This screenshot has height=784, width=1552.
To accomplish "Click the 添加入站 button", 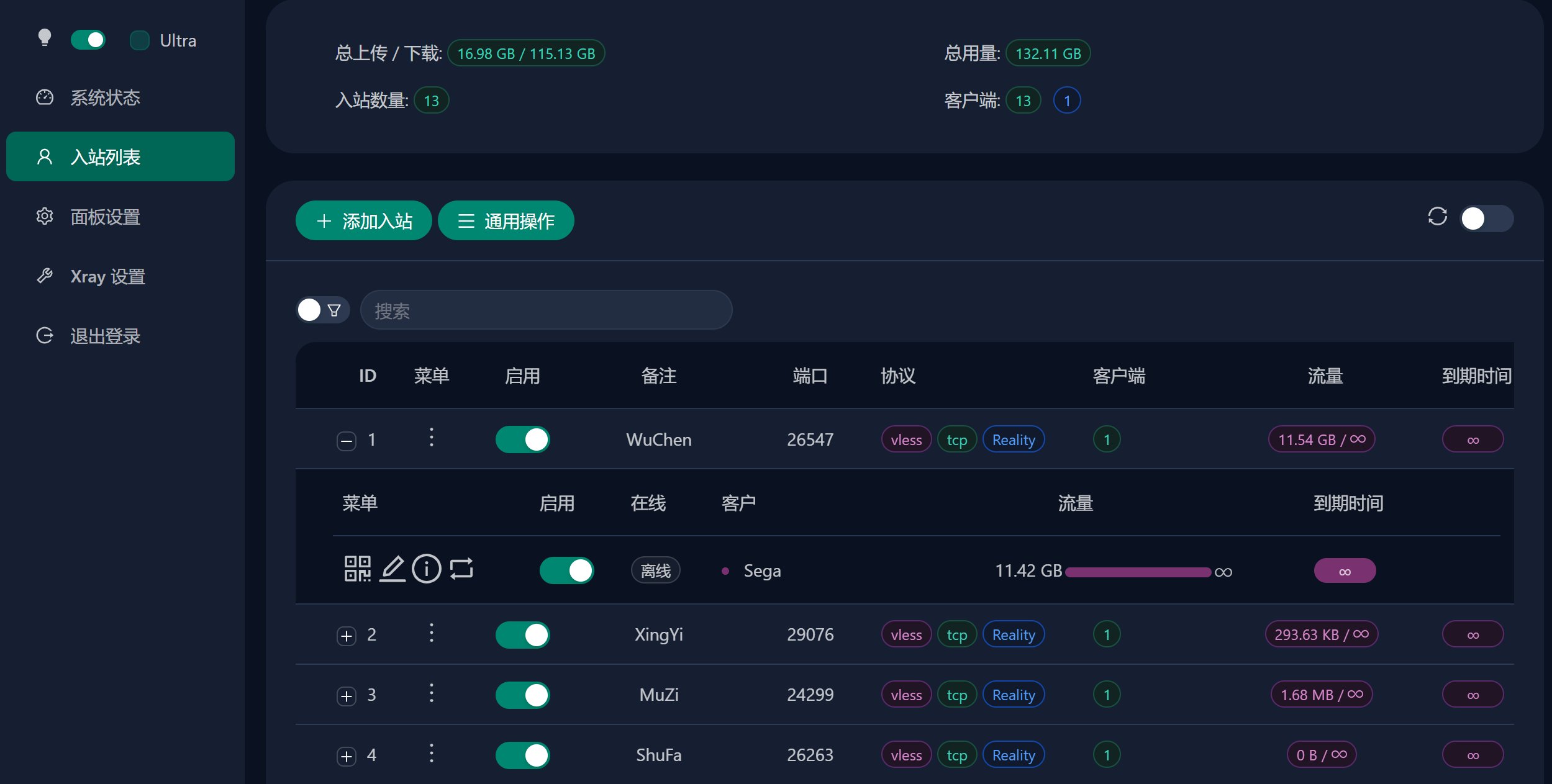I will pyautogui.click(x=364, y=221).
